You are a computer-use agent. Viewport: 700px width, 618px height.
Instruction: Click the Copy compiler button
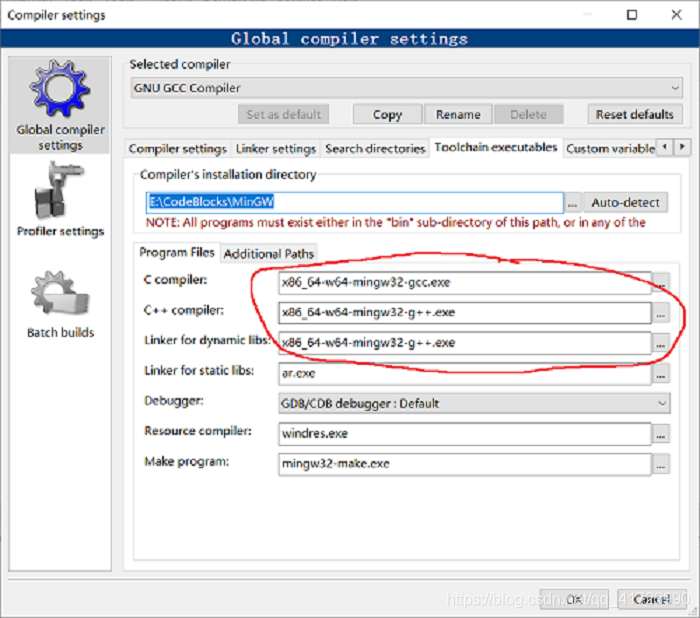(x=387, y=114)
